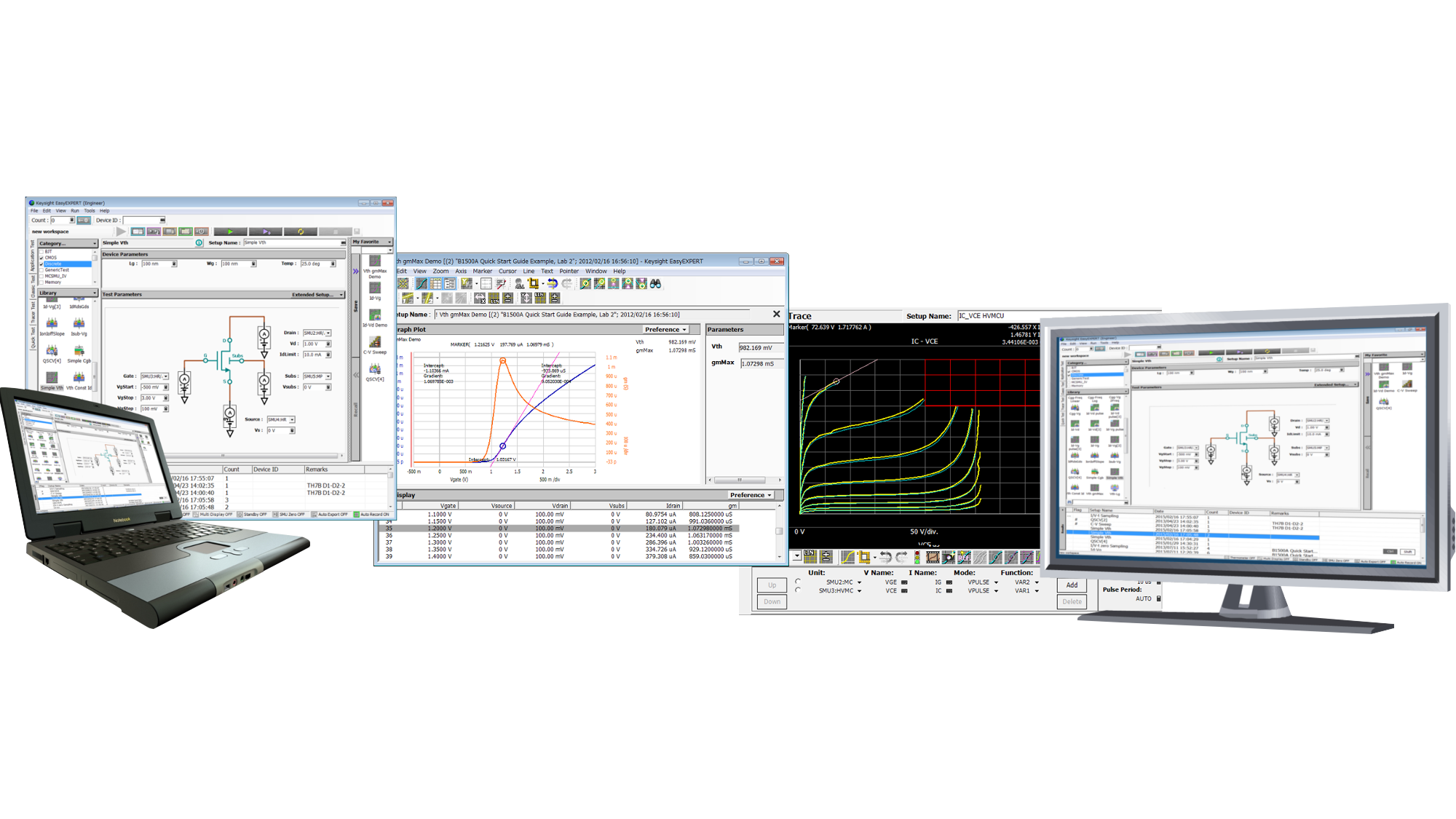
Task: Expand the Extended Setup dropdown
Action: [317, 295]
